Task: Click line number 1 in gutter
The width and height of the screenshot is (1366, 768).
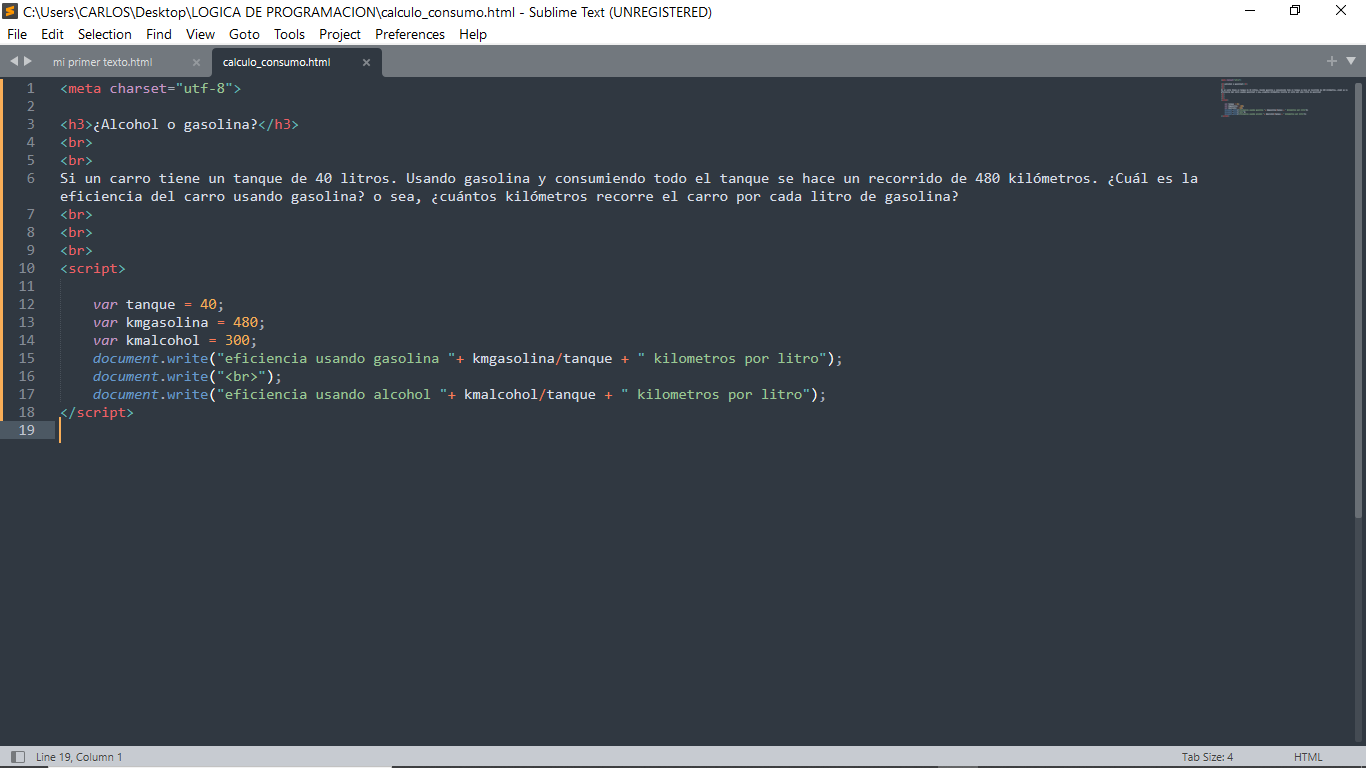Action: (30, 88)
